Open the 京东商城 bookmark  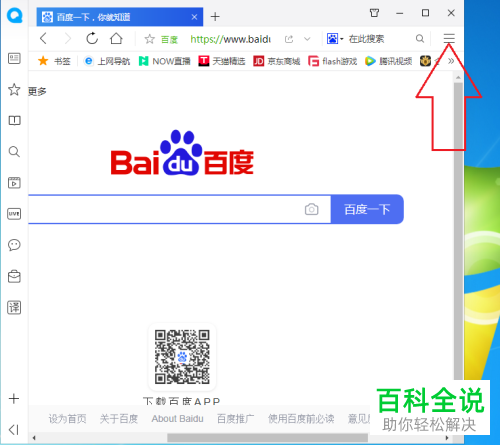click(x=277, y=61)
